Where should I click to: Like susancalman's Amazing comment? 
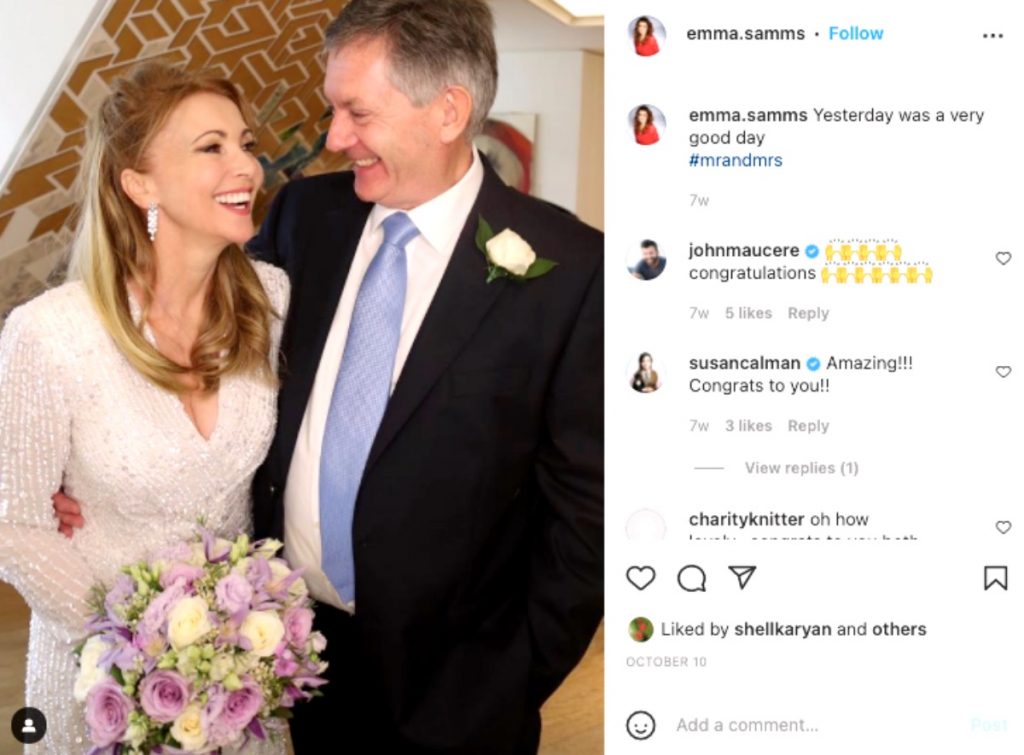tap(1003, 372)
